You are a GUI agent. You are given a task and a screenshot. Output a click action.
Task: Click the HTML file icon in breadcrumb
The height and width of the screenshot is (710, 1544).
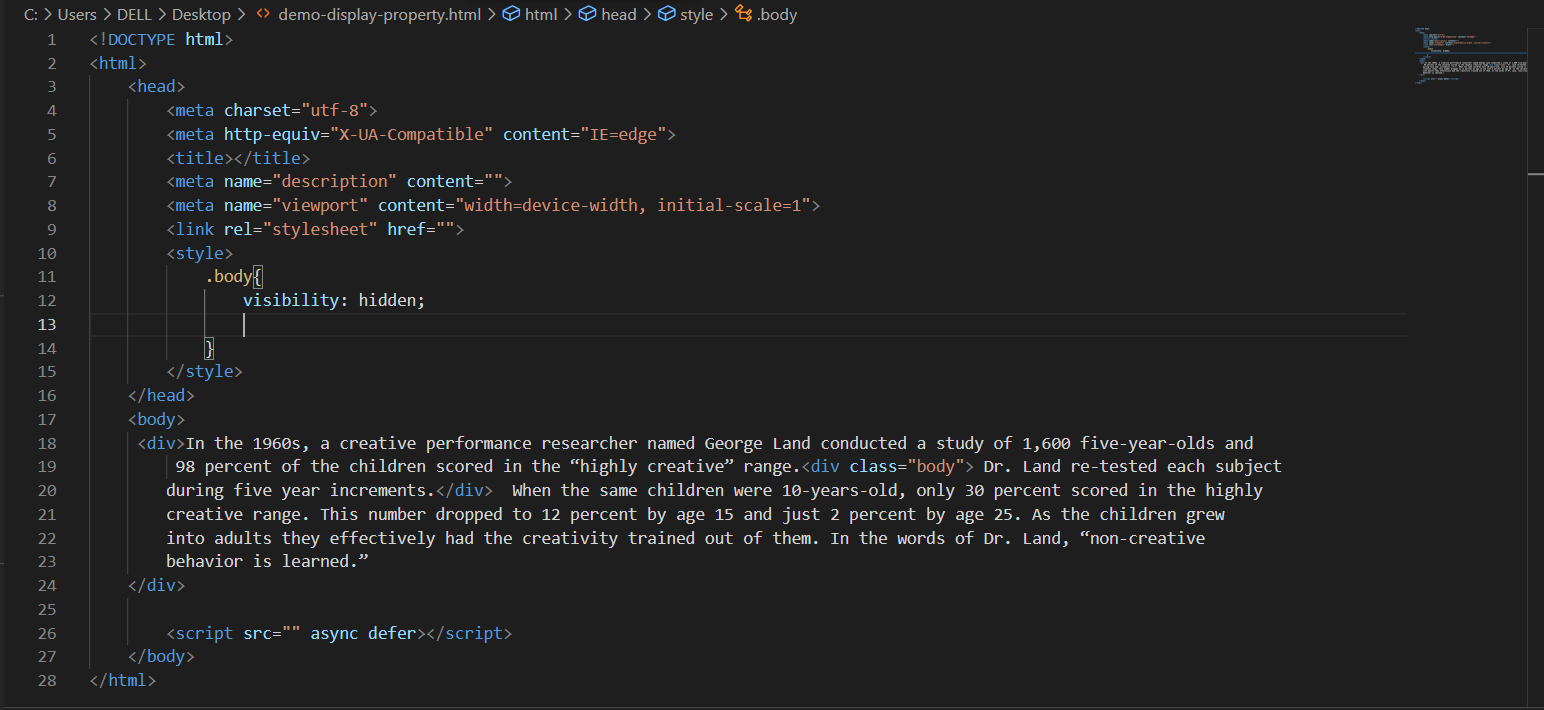[x=263, y=15]
